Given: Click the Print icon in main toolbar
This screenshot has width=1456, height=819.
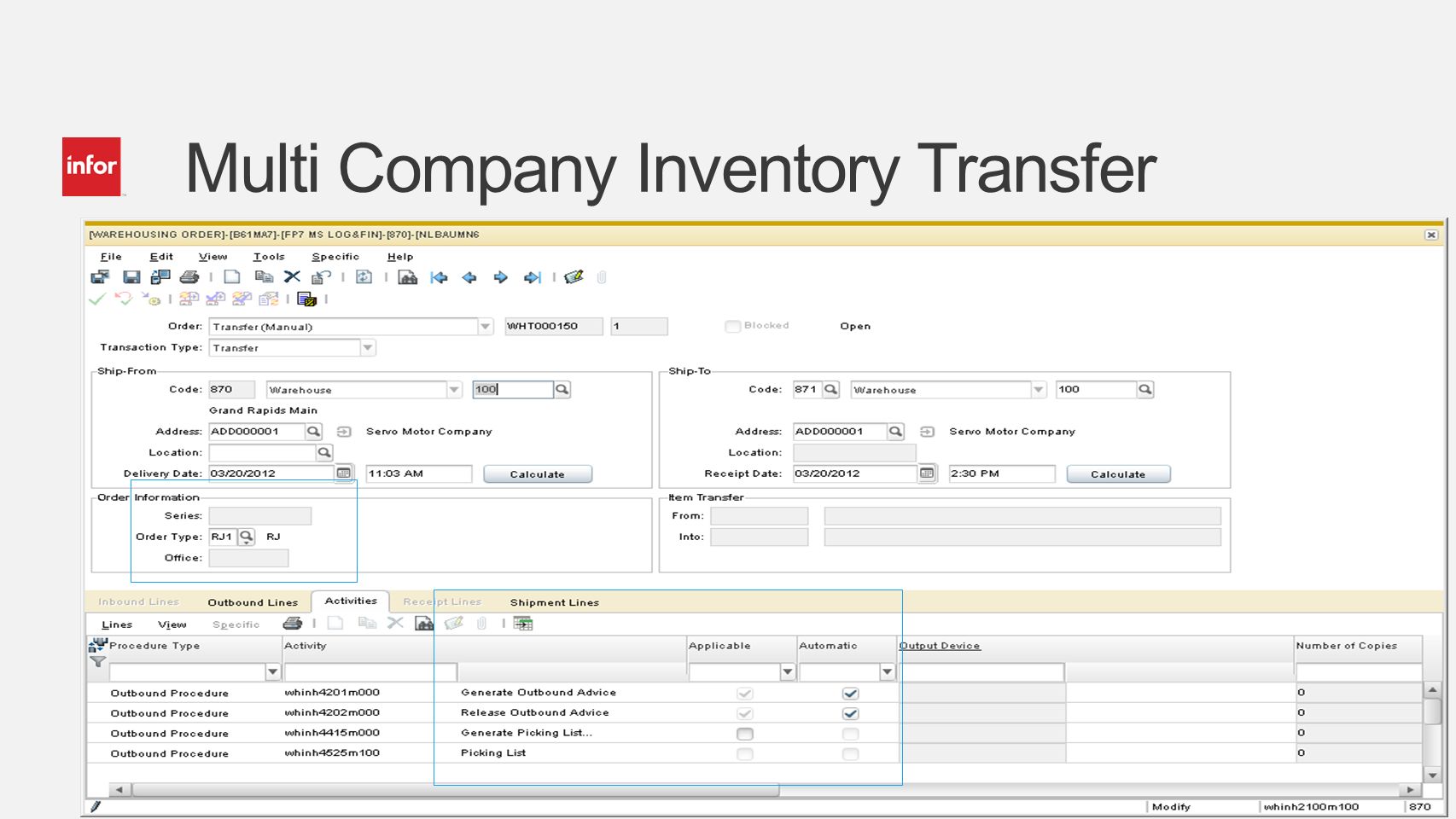Looking at the screenshot, I should tap(189, 277).
